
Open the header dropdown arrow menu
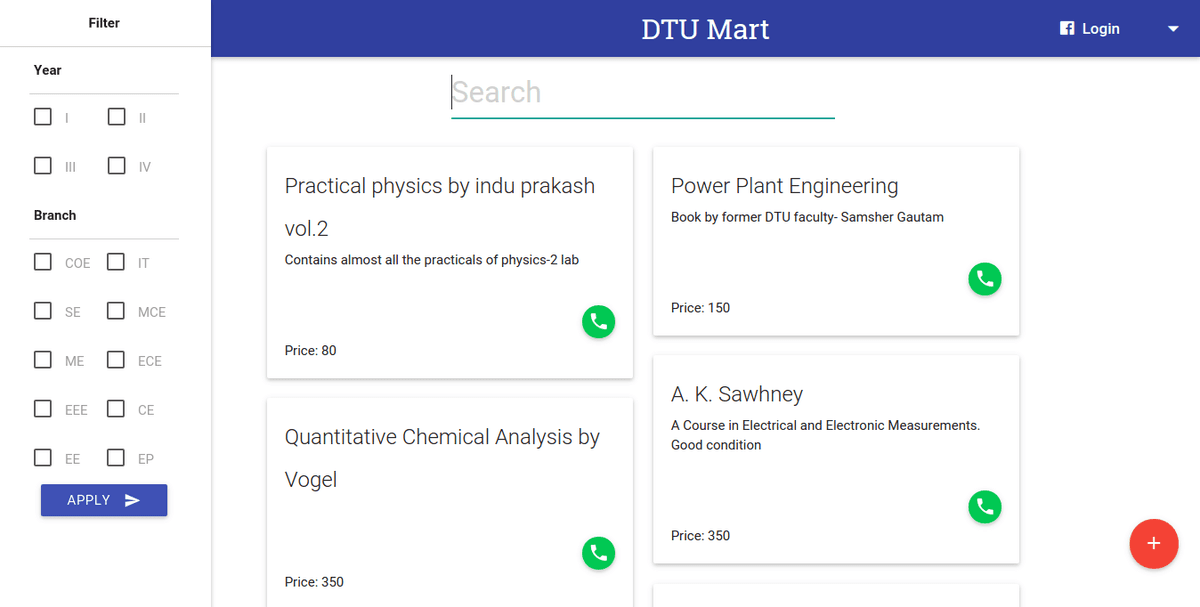click(x=1173, y=29)
